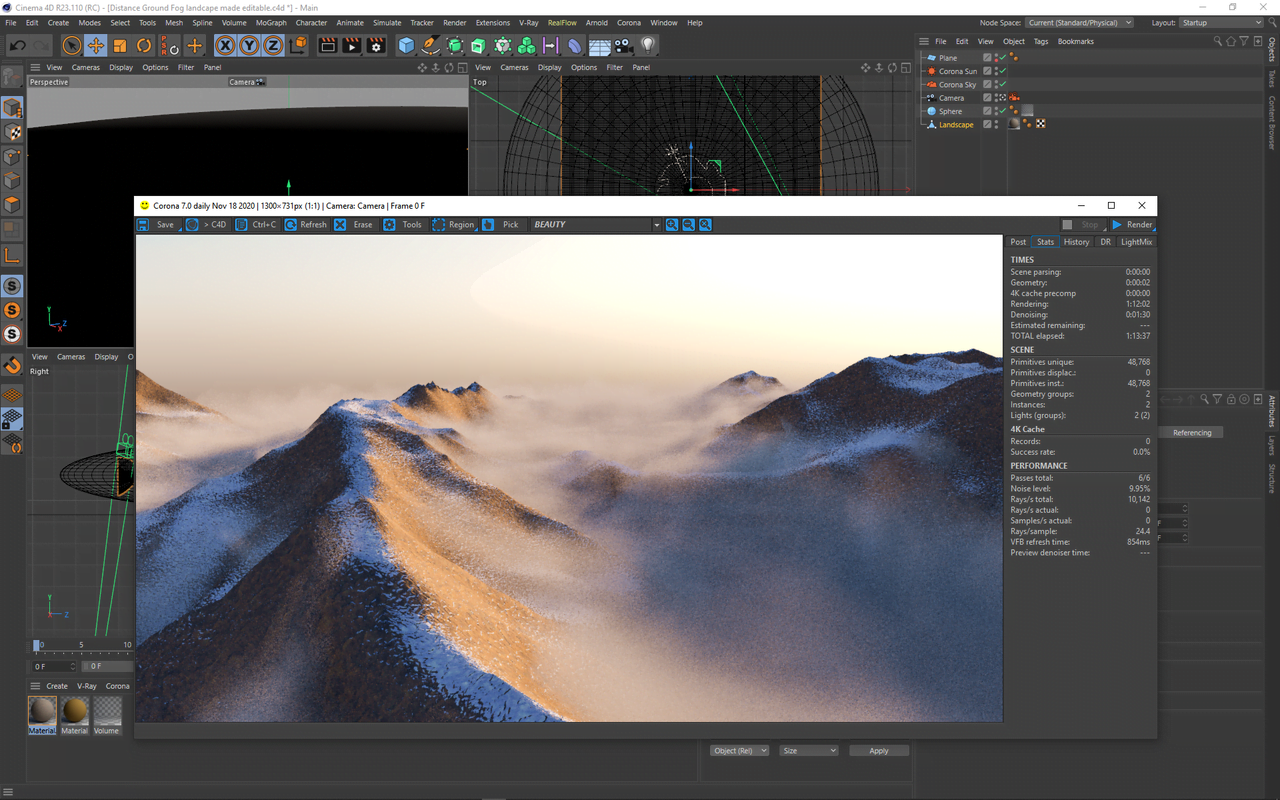Open Edit Render Settings clapperboard icon
This screenshot has height=800, width=1280.
(376, 45)
